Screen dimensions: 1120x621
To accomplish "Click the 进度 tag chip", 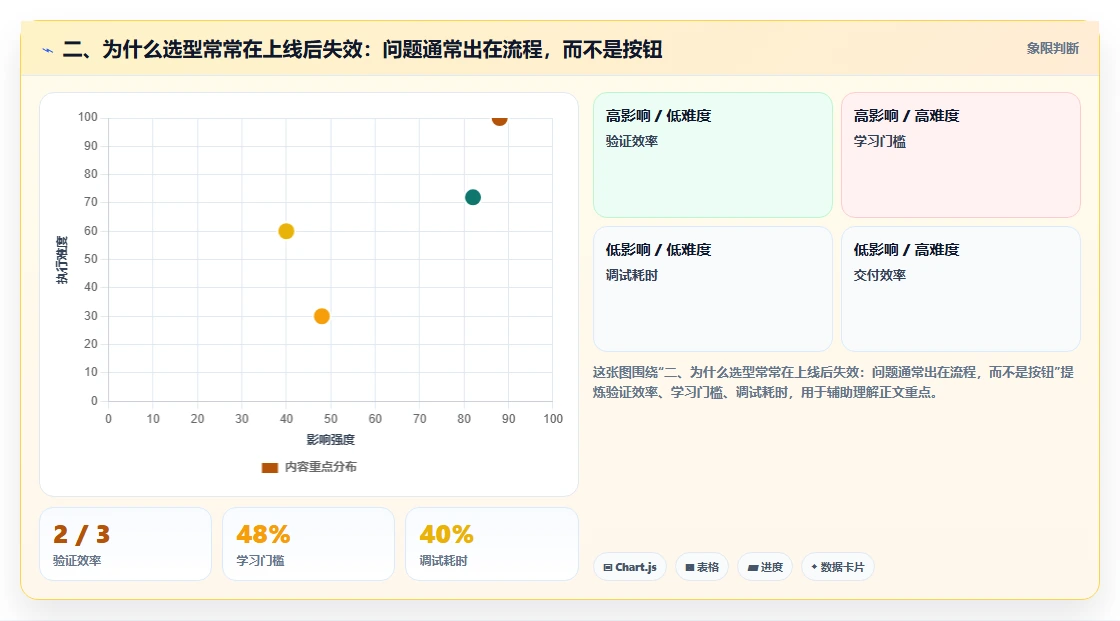I will [765, 567].
